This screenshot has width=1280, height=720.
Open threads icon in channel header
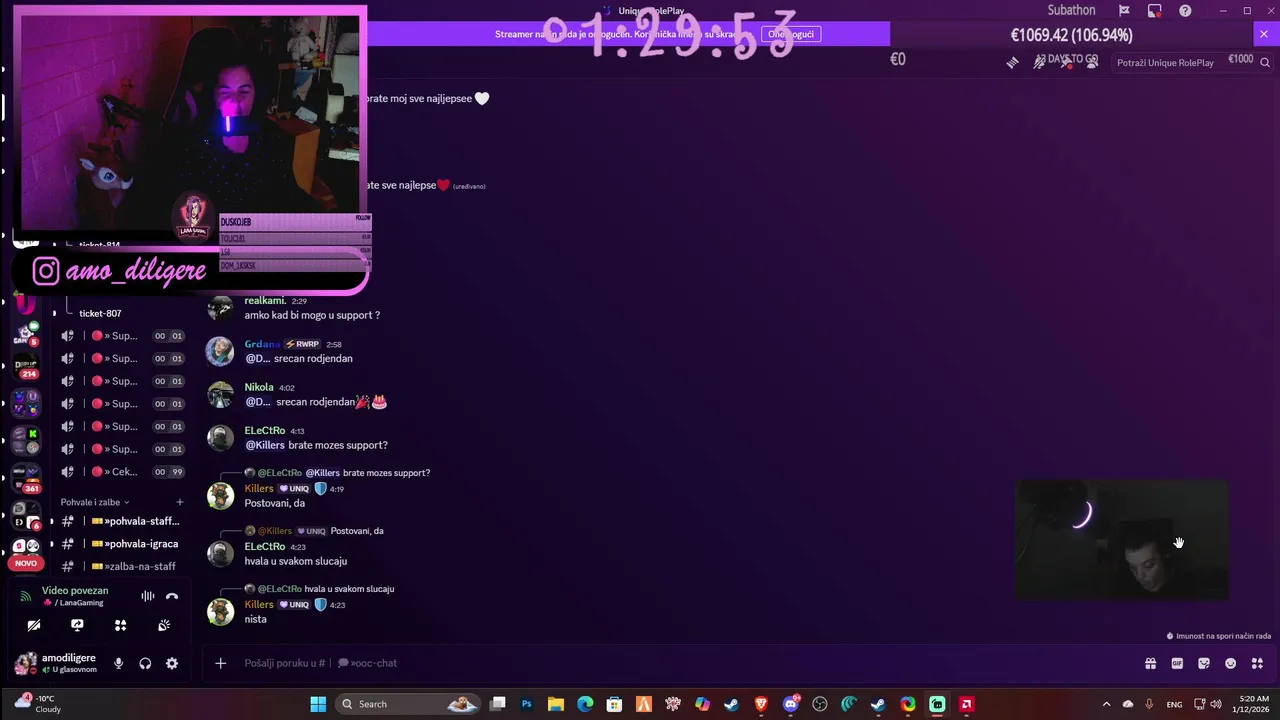pos(1013,62)
